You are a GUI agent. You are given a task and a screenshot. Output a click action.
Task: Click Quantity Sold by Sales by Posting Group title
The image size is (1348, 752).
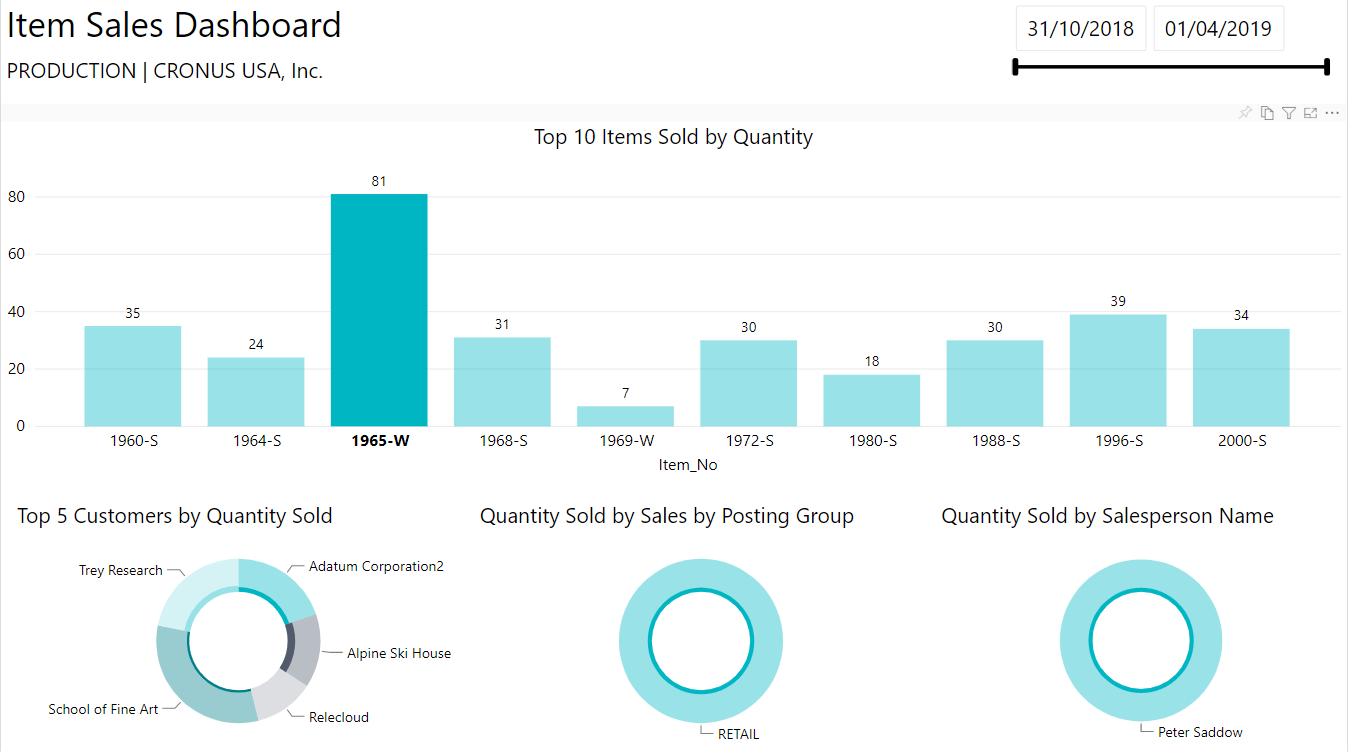click(667, 516)
